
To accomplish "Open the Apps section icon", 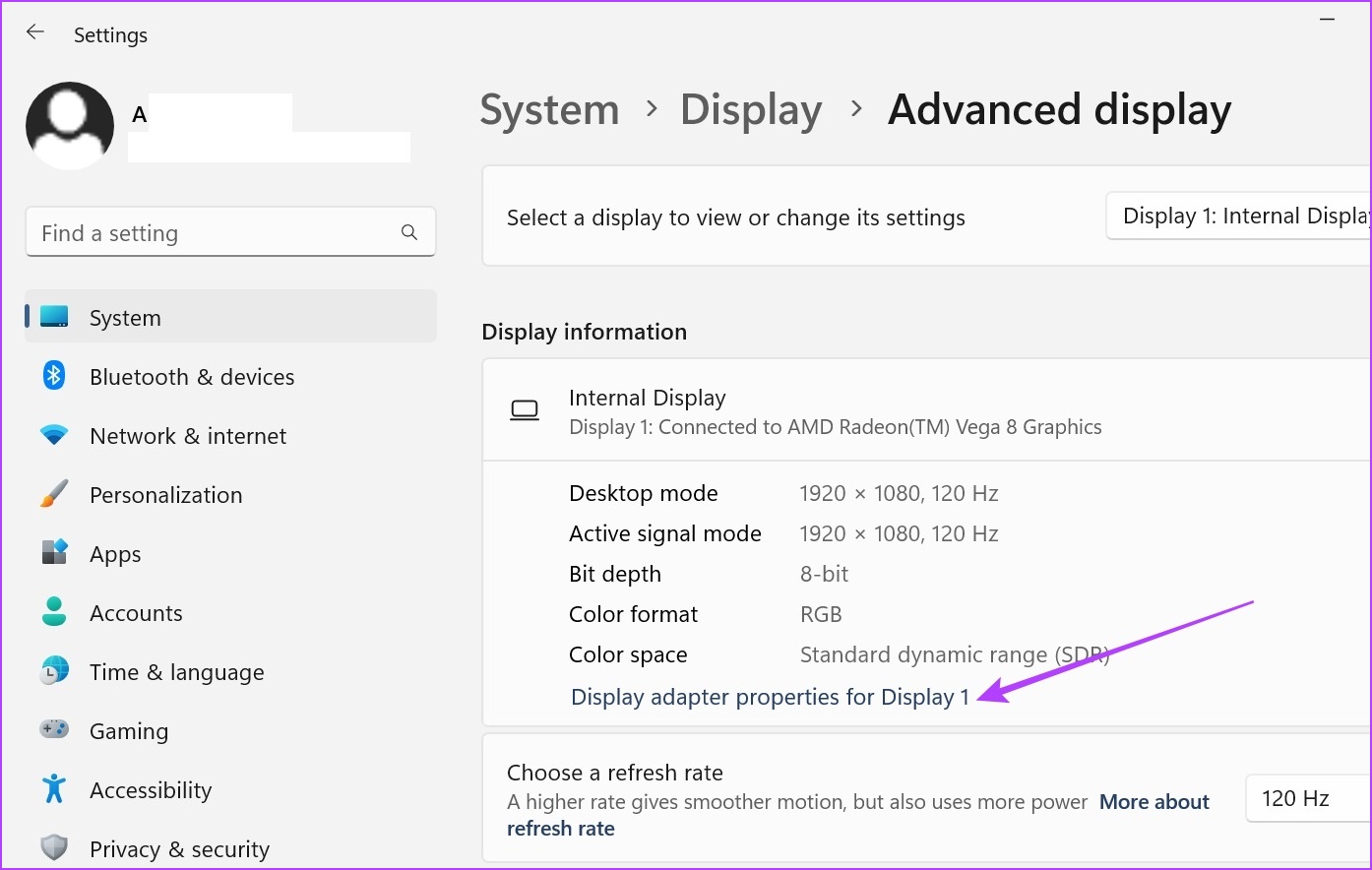I will pos(53,553).
